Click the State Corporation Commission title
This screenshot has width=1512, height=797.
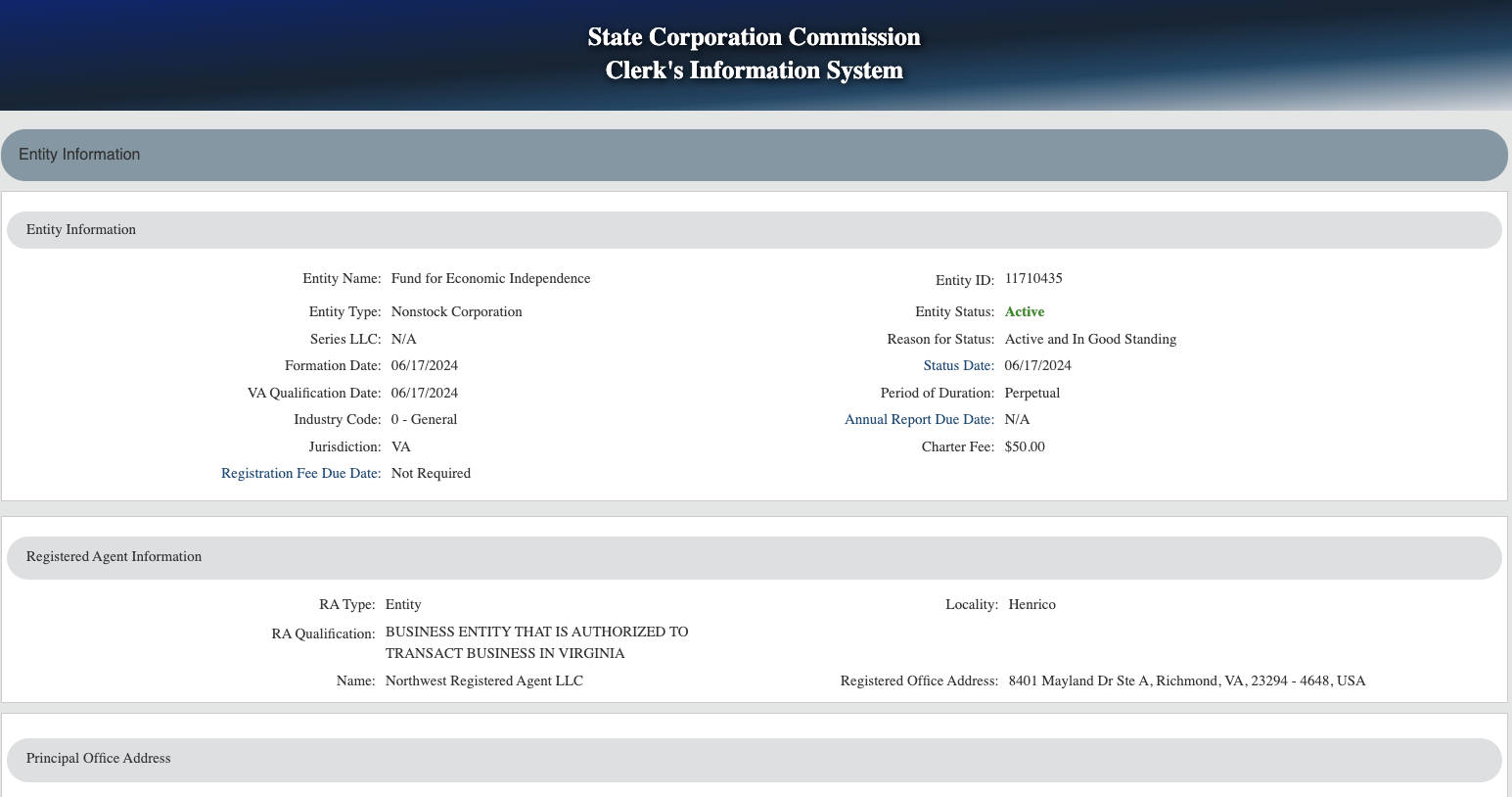(x=754, y=37)
